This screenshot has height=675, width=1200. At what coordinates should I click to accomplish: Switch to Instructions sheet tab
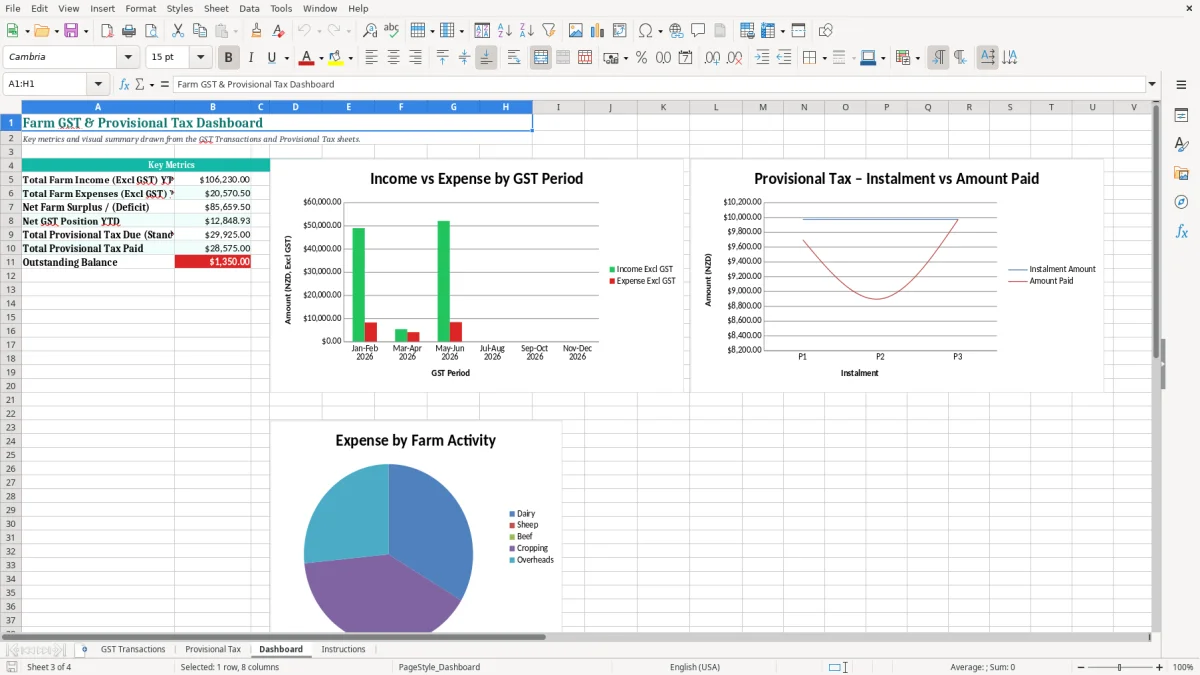[x=343, y=649]
